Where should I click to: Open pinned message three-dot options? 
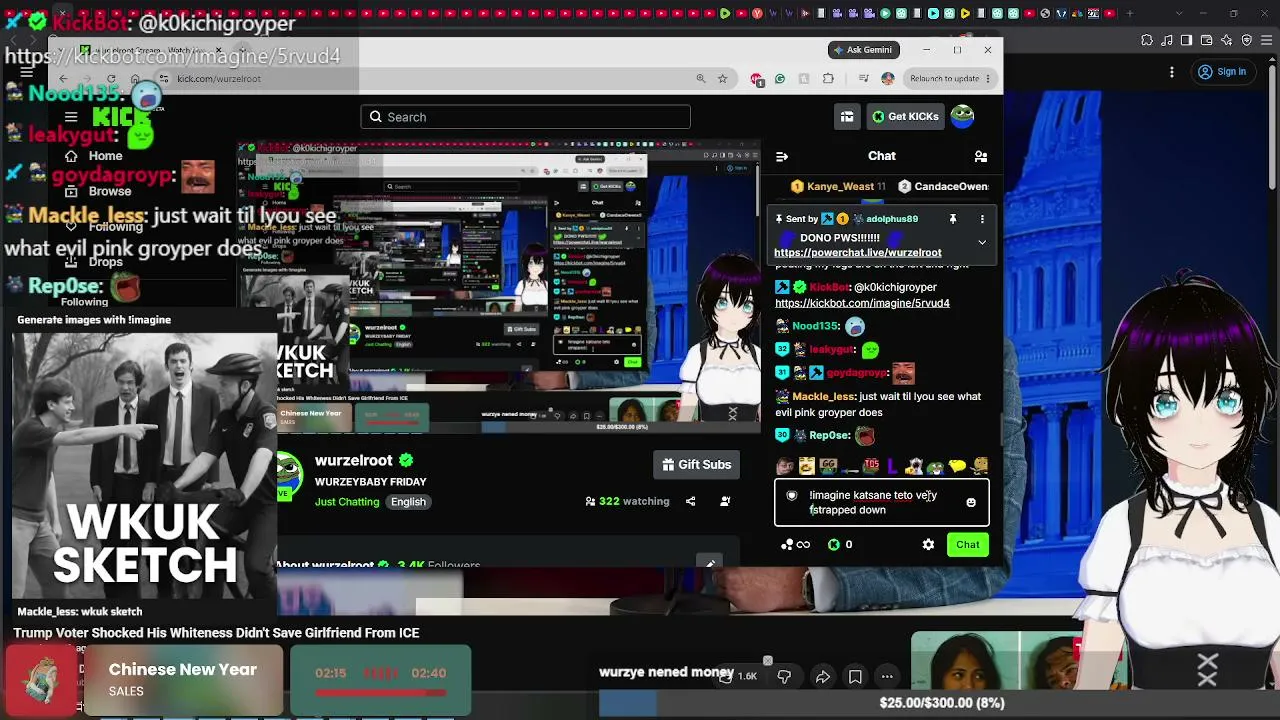click(982, 219)
